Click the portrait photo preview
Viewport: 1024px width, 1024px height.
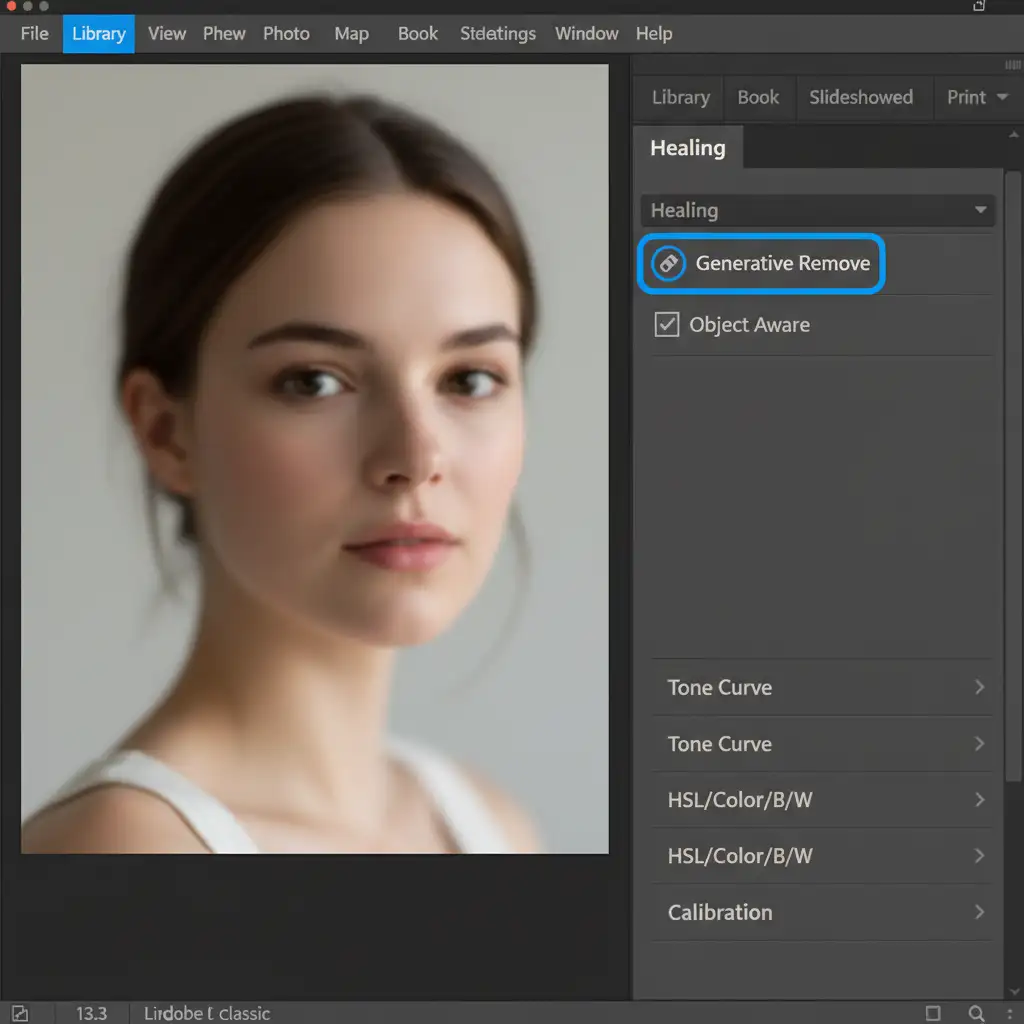[x=314, y=458]
